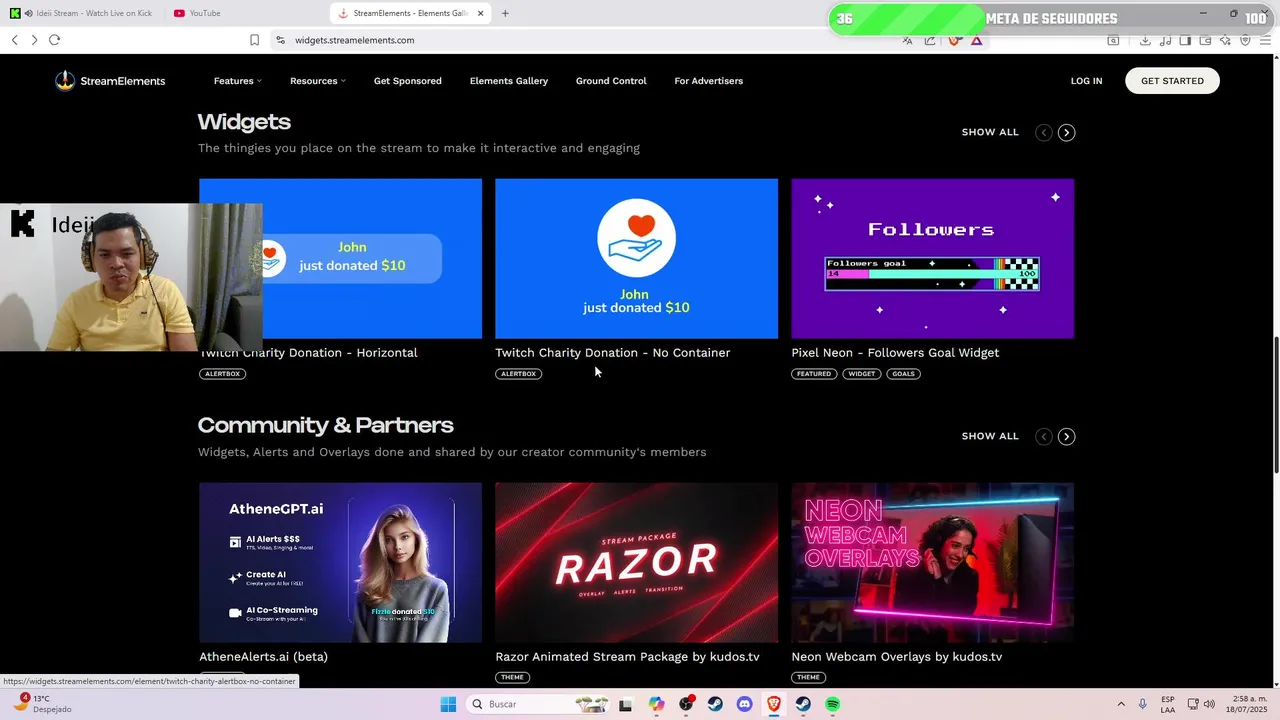This screenshot has width=1280, height=720.
Task: Click ALERTBOX tag under No Container widget
Action: coord(518,374)
